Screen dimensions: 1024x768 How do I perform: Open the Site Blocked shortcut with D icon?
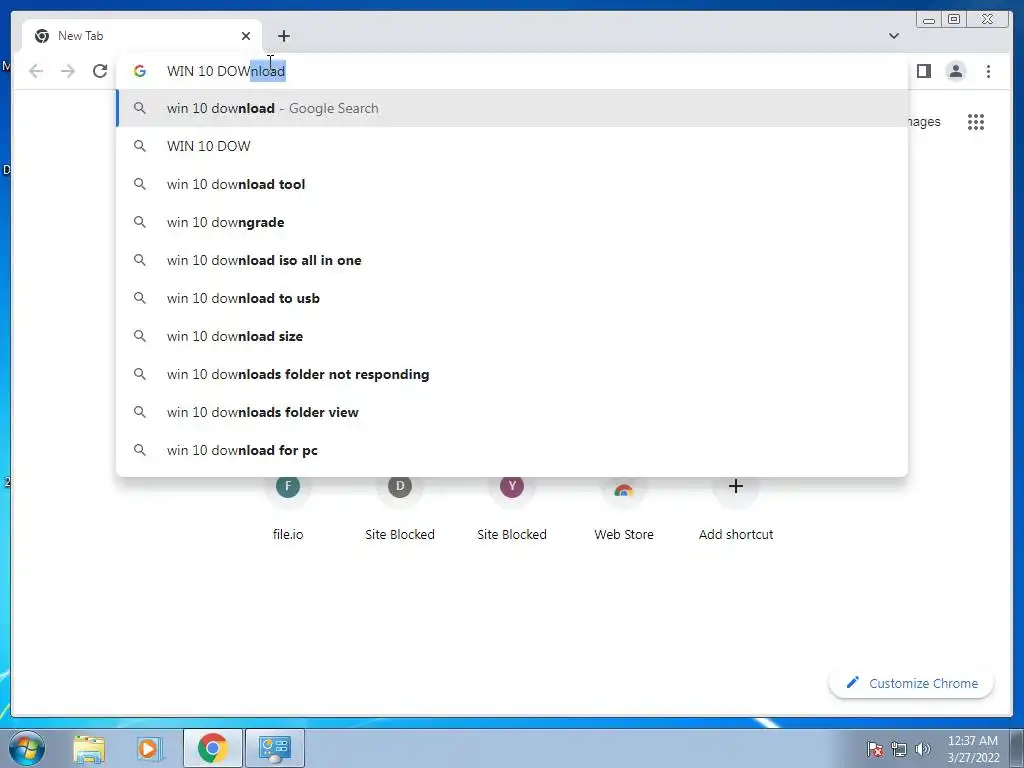click(400, 508)
